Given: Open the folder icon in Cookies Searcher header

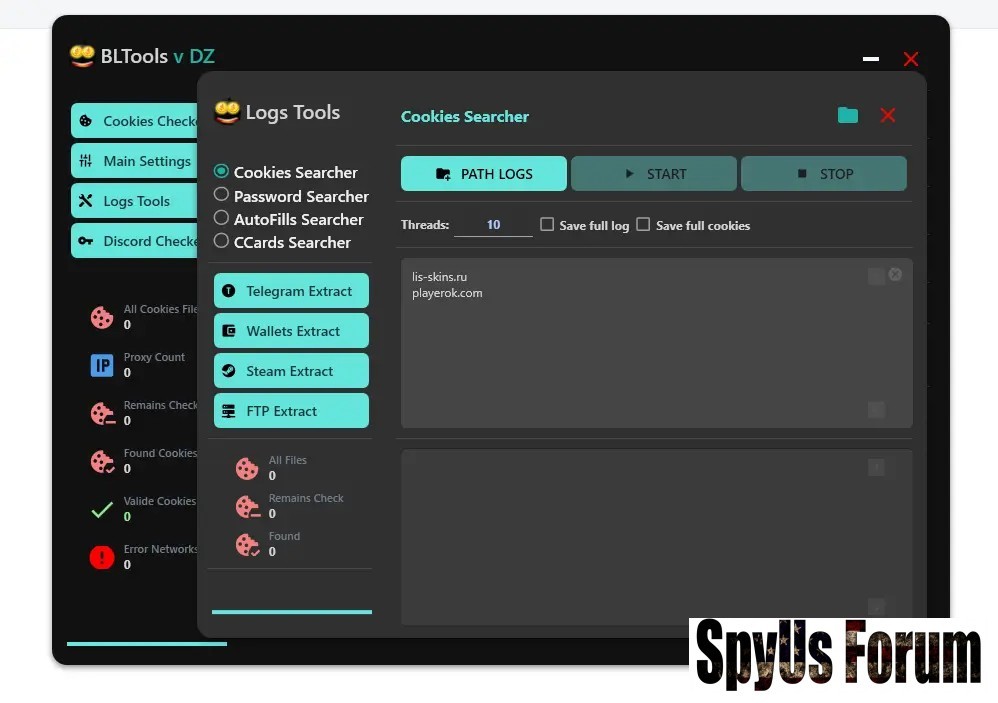Looking at the screenshot, I should (x=848, y=115).
